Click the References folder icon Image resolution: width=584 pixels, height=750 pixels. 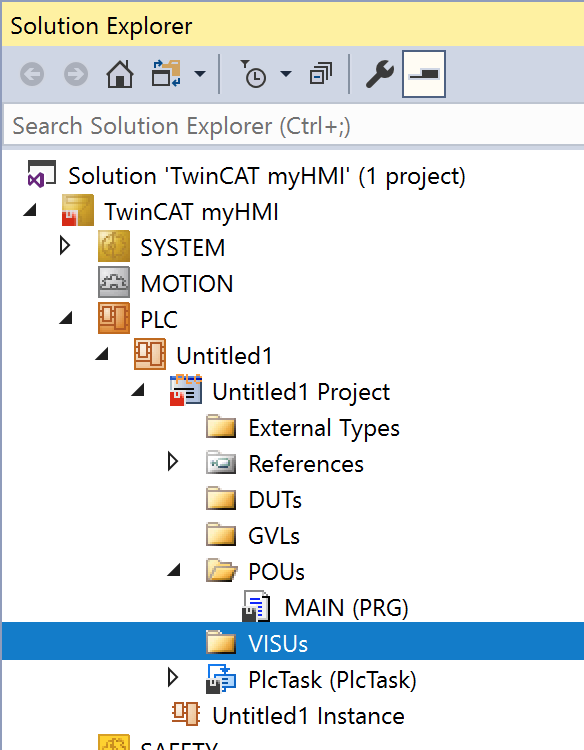[221, 463]
